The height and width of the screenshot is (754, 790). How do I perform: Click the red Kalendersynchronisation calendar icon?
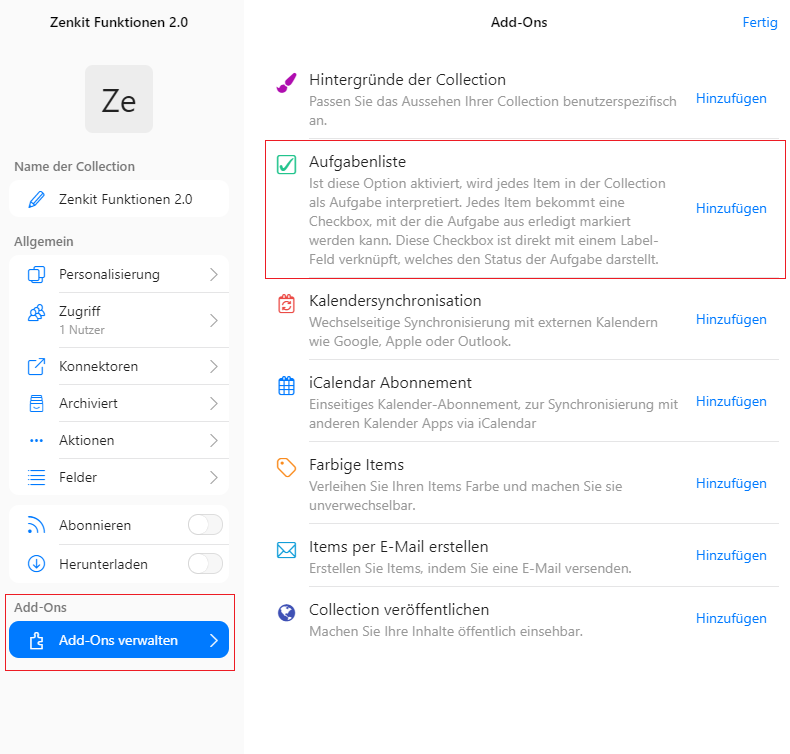pyautogui.click(x=286, y=304)
